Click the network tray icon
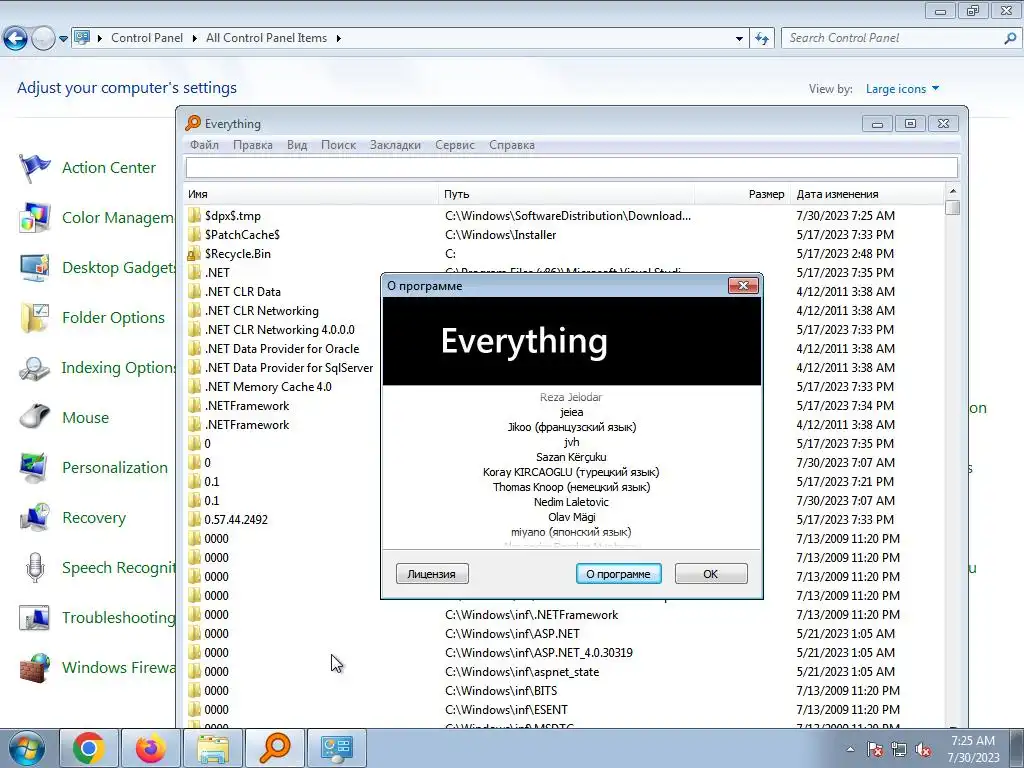Viewport: 1024px width, 768px height. 899,750
